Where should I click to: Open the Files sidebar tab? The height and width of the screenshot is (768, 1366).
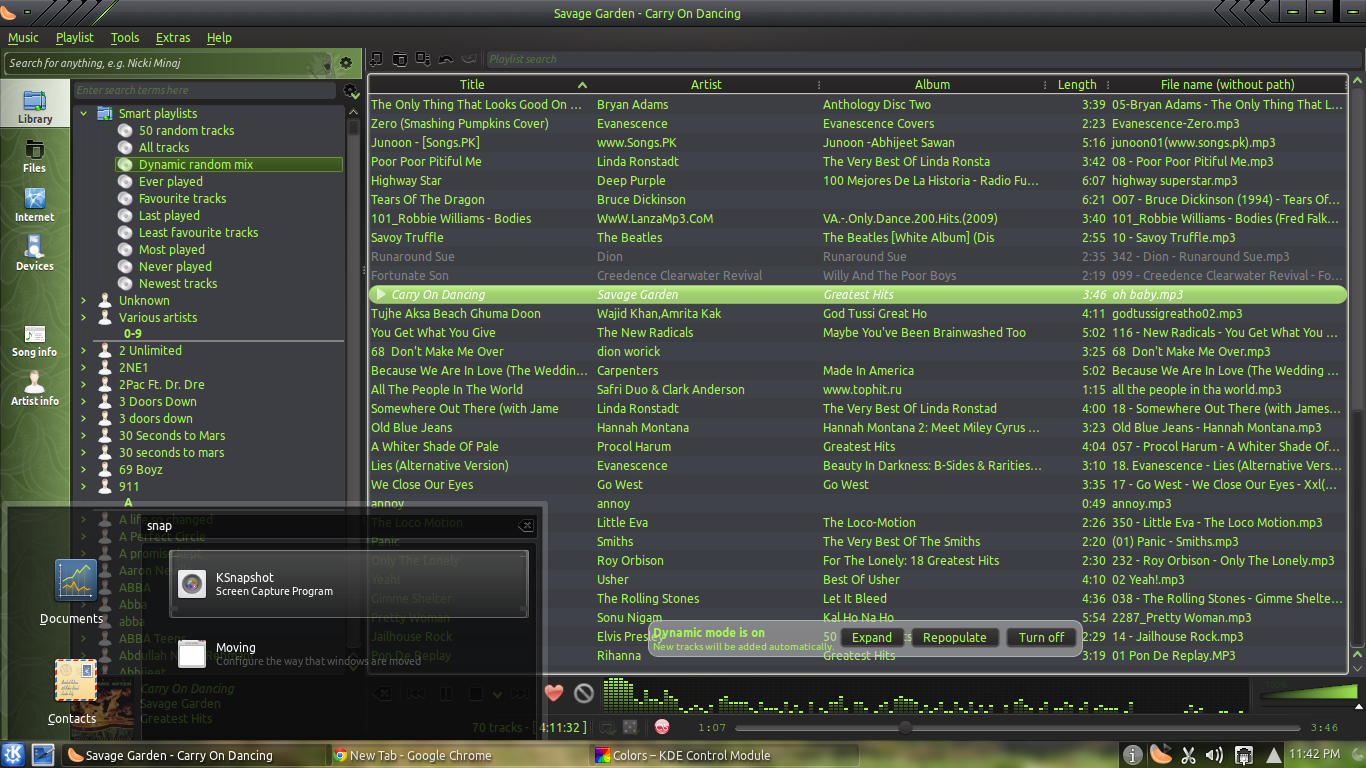(x=34, y=155)
